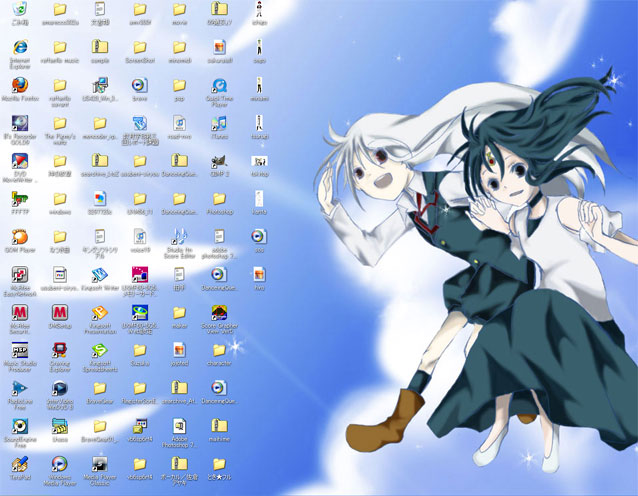638x496 pixels.
Task: Select the BraveGear folder
Action: (100, 388)
